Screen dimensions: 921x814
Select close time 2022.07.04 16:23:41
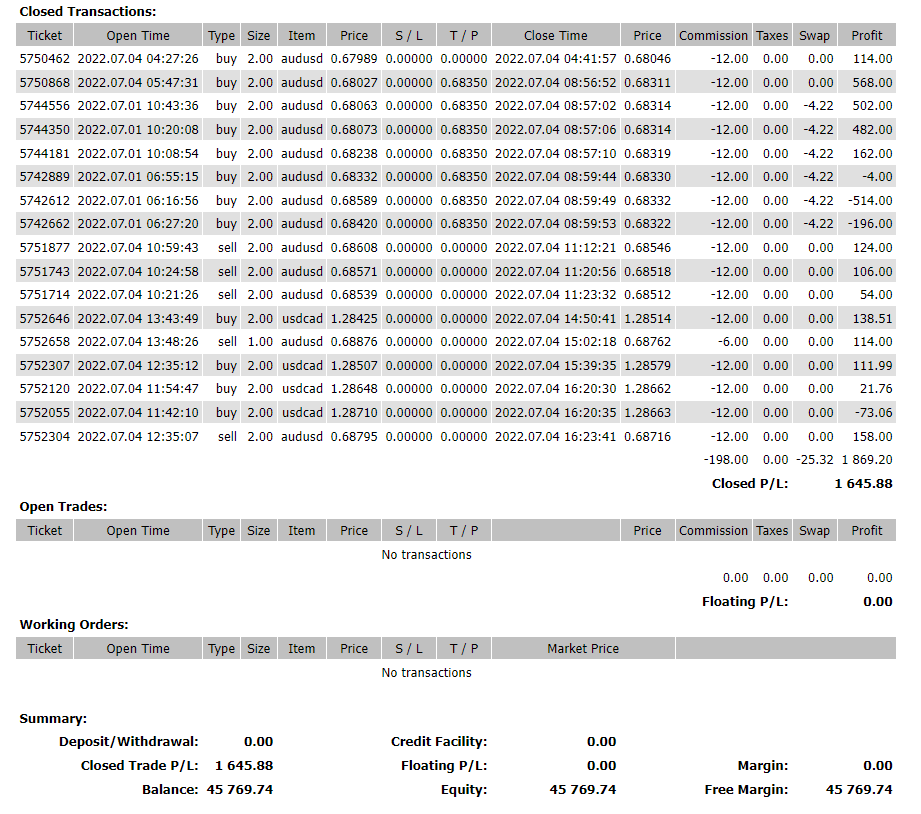[x=556, y=437]
